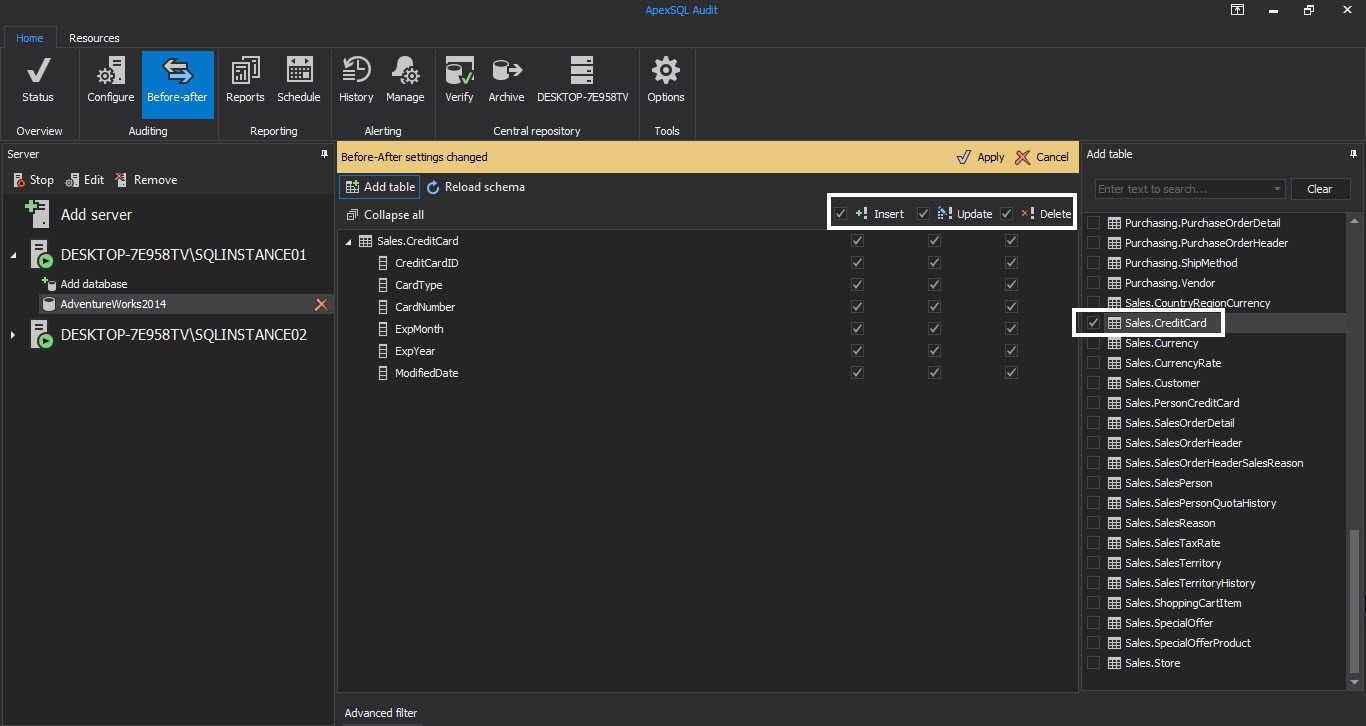Viewport: 1366px width, 726px height.
Task: Toggle the Update header checkbox
Action: [924, 214]
